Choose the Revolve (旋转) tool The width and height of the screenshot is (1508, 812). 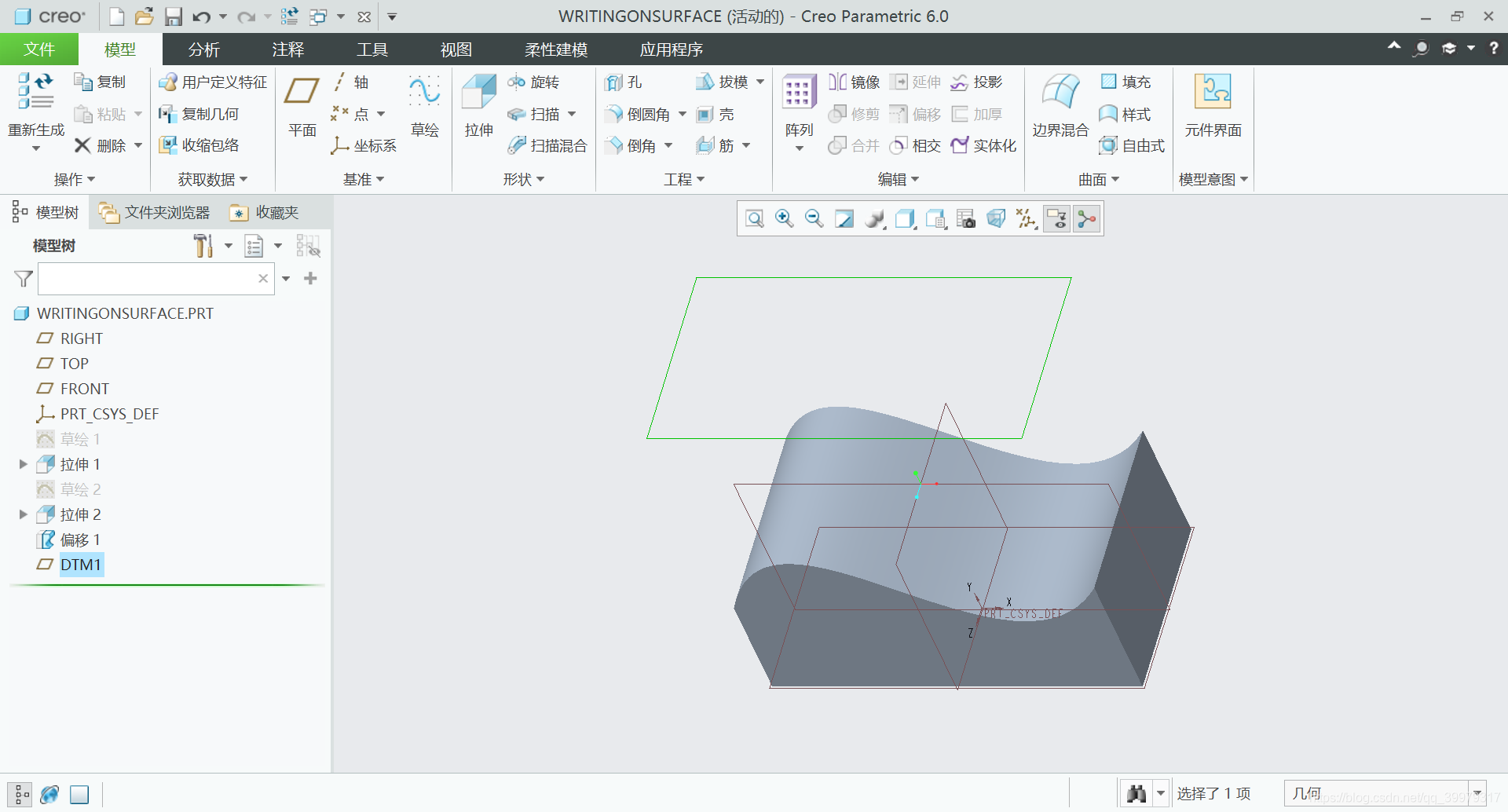tap(534, 82)
